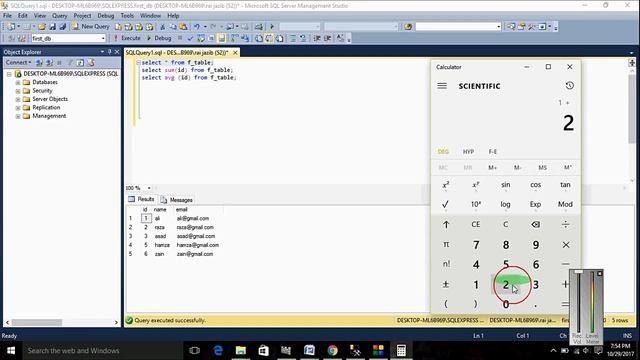Switch to the Results tab
640x360 pixels.
coord(142,199)
